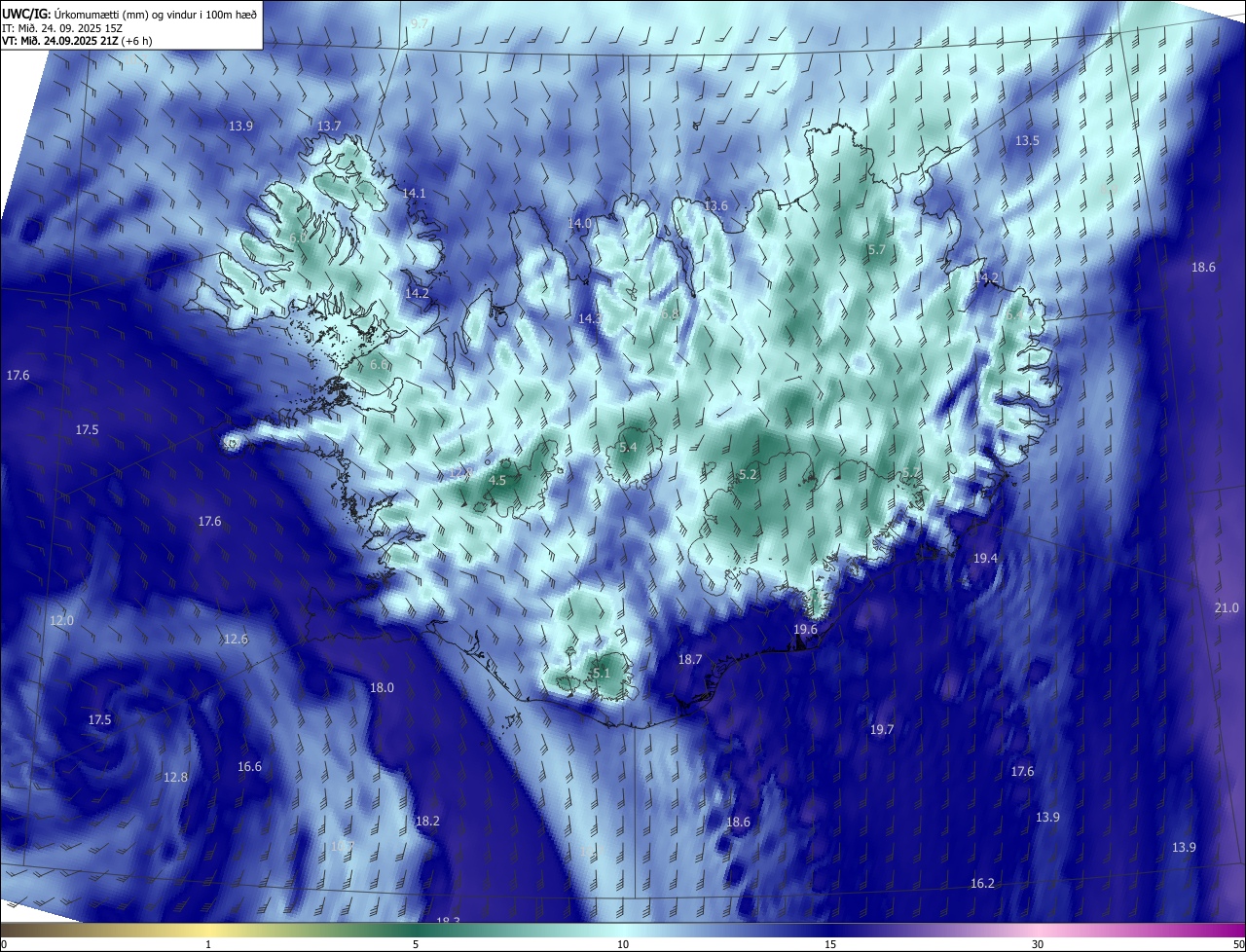Click the 6.0 value over the Westfjords
1246x952 pixels.
pos(299,238)
